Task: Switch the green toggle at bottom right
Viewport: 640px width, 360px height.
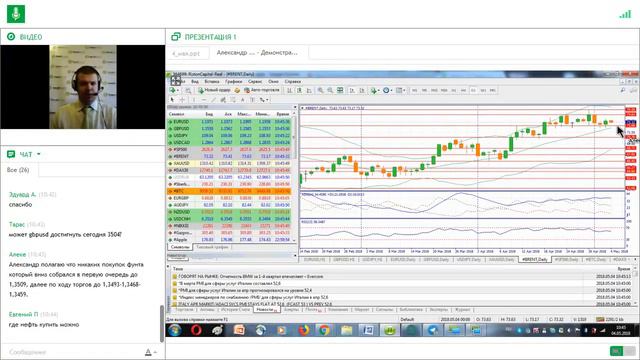Action: tap(623, 351)
